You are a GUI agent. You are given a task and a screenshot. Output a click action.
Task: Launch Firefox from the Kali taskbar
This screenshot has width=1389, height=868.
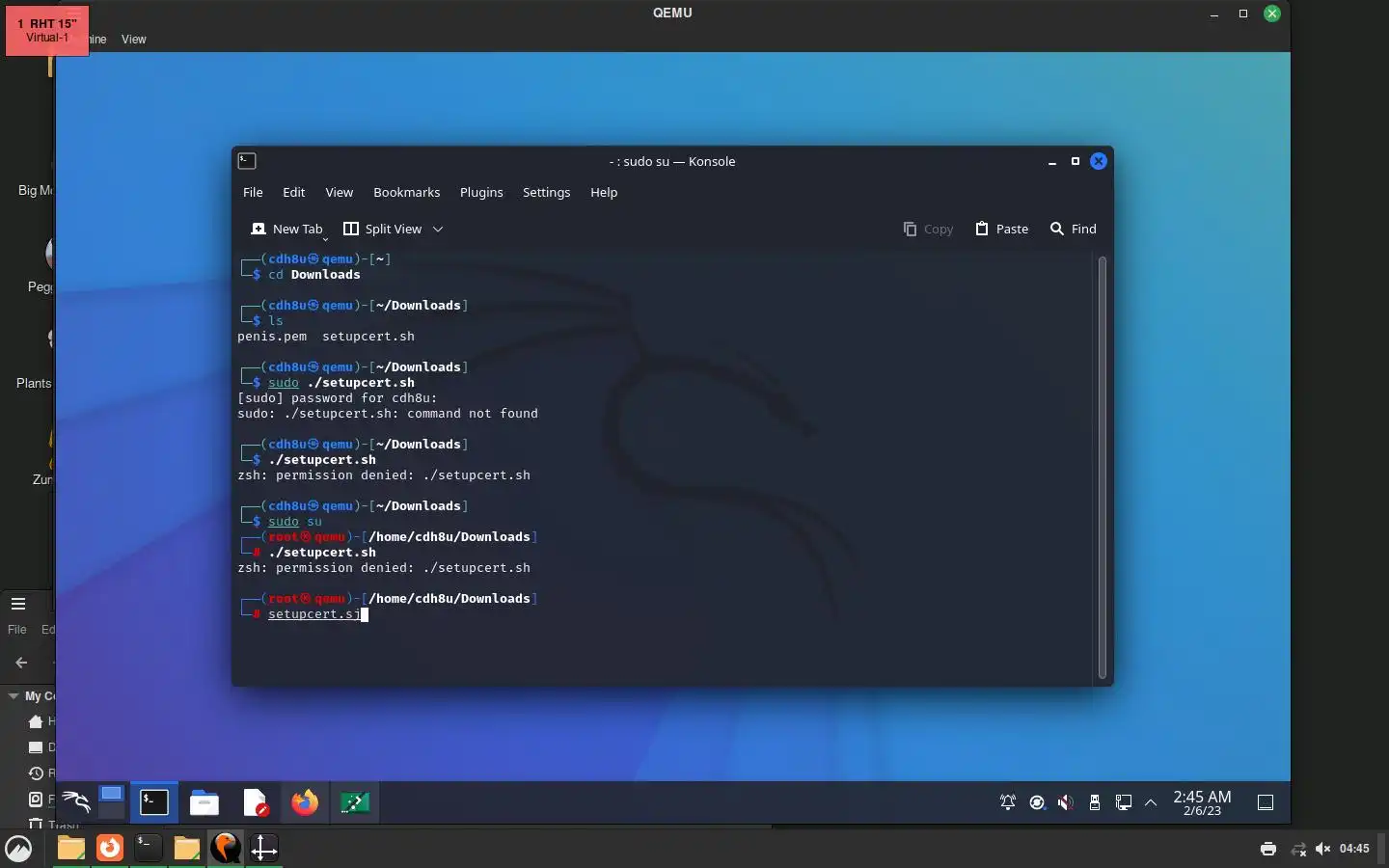(305, 802)
